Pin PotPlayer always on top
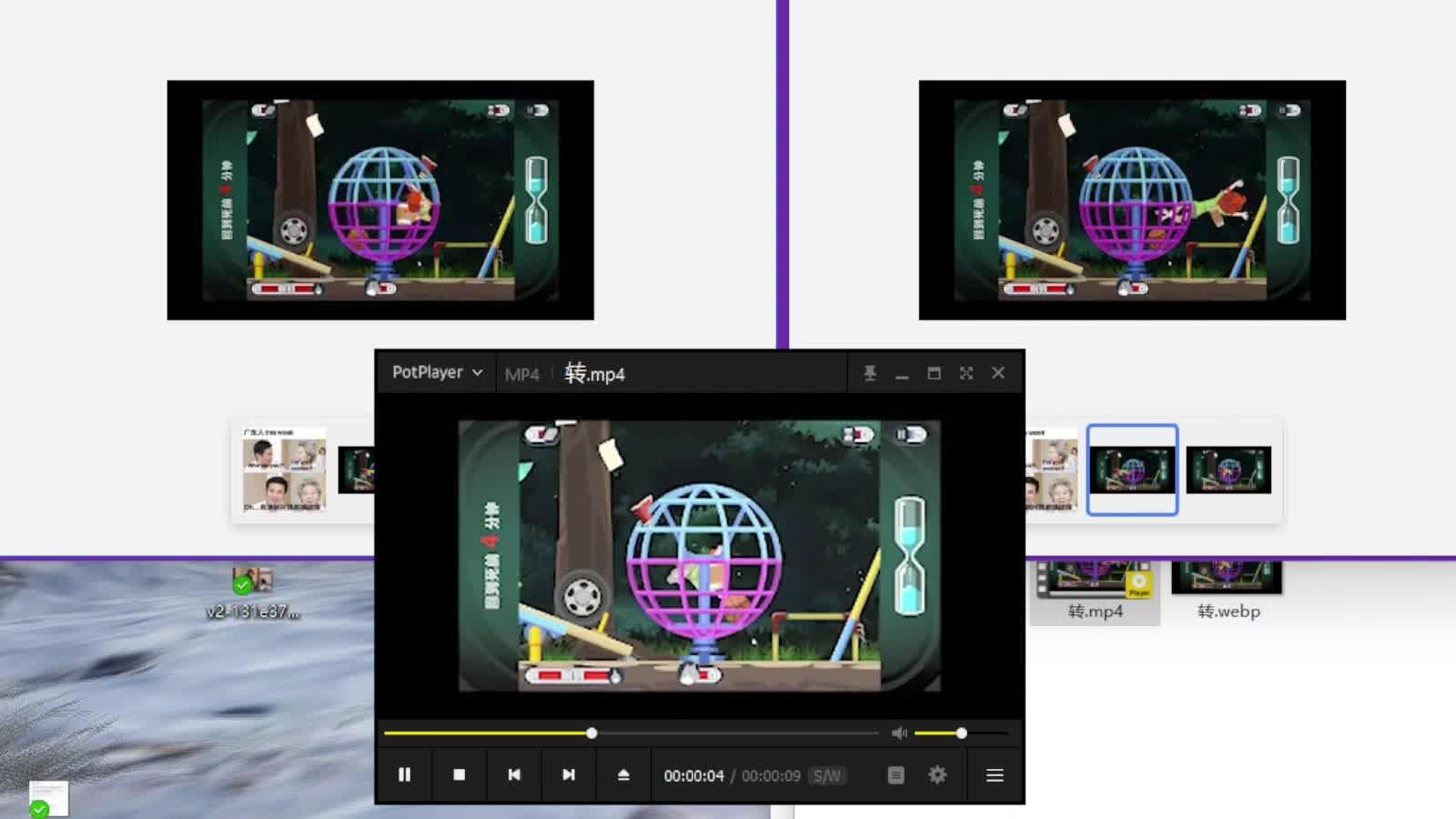 click(870, 372)
